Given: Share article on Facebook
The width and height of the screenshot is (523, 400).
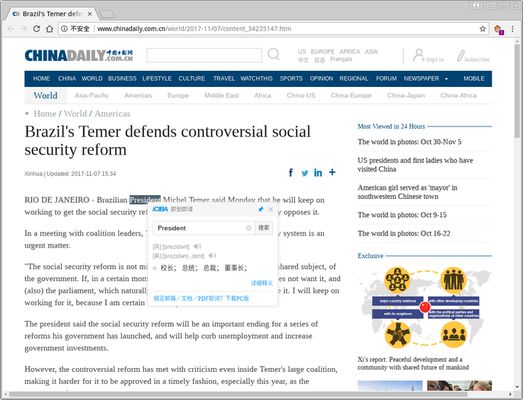Looking at the screenshot, I should coord(291,172).
